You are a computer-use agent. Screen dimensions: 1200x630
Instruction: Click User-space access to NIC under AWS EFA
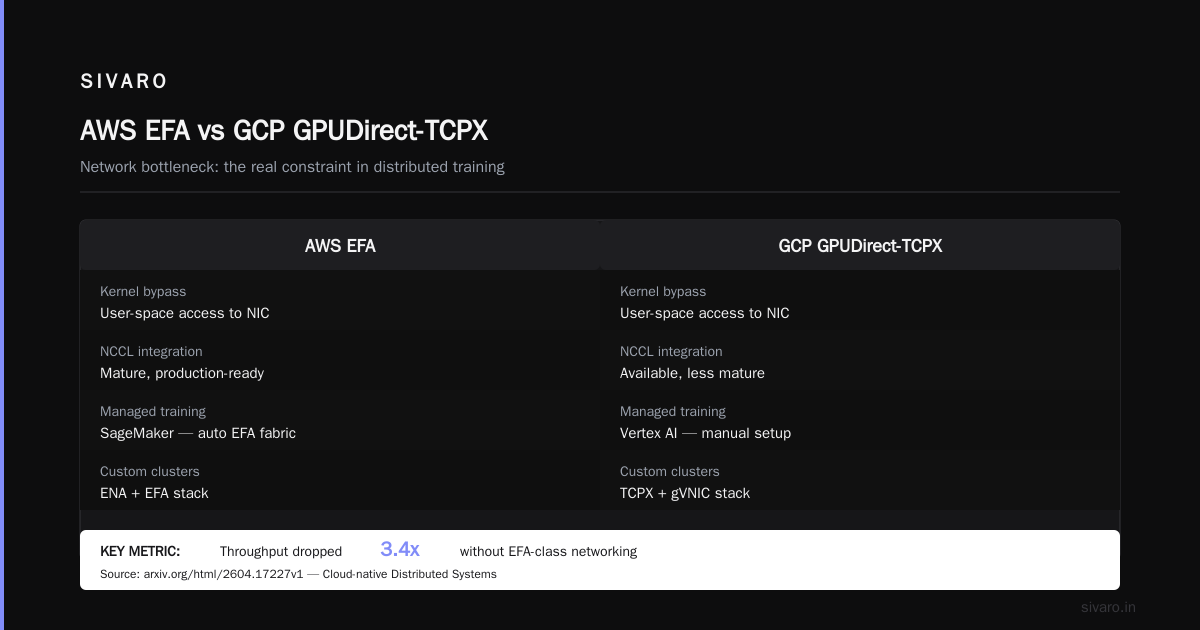tap(185, 313)
